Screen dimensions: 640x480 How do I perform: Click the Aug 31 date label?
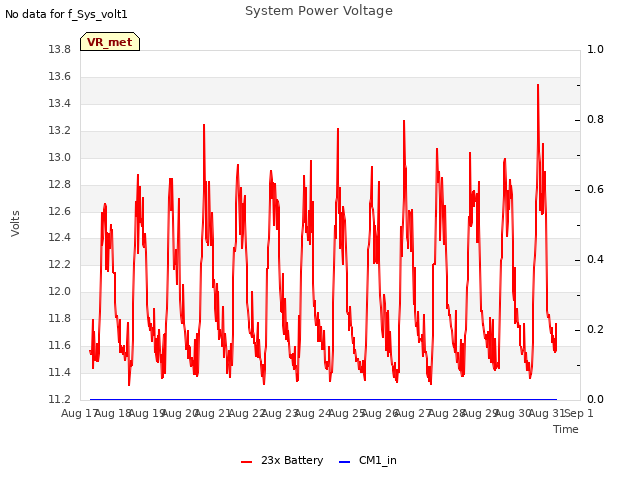tap(547, 413)
